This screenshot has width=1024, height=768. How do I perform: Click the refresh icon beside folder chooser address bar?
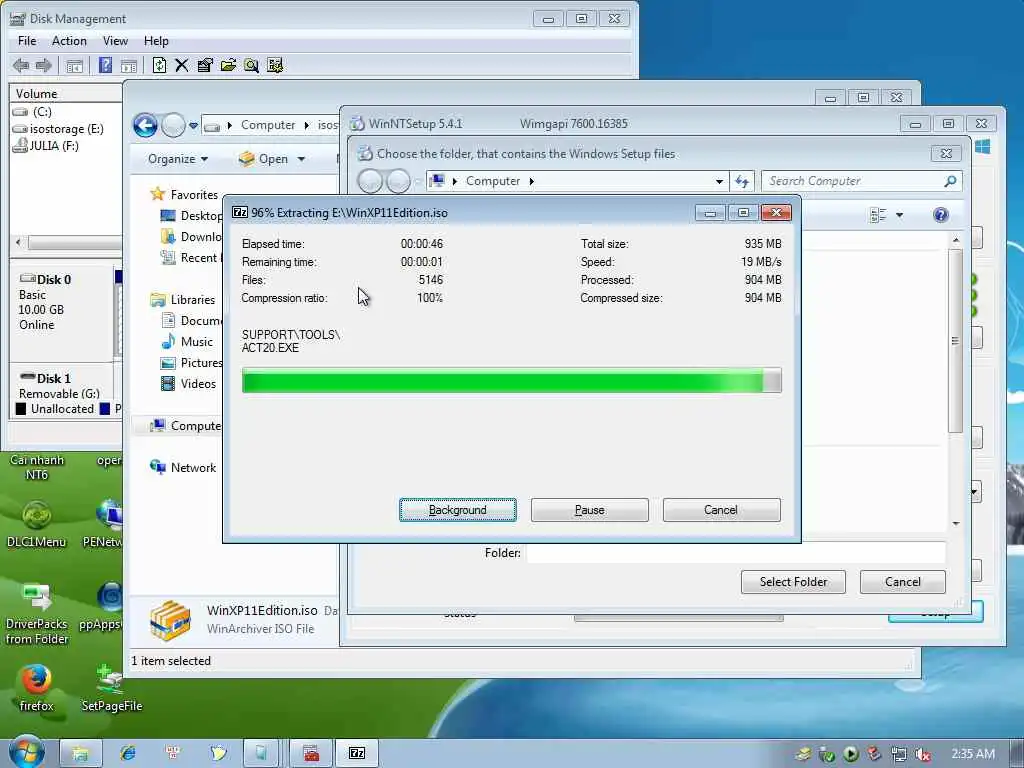[x=742, y=181]
